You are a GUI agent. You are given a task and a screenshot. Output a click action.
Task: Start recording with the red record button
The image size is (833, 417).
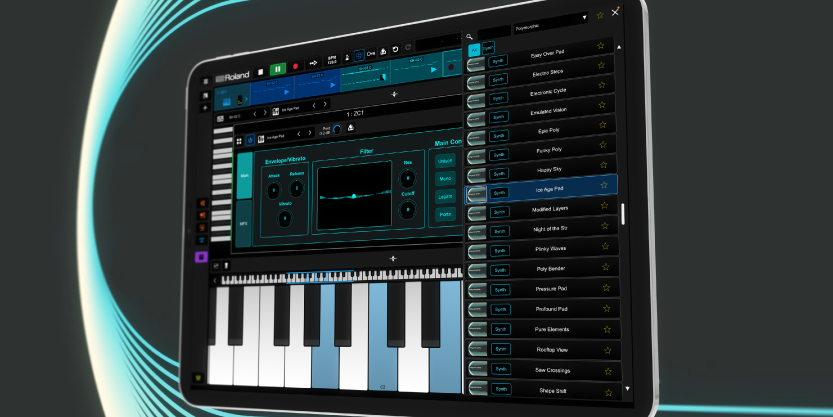296,66
